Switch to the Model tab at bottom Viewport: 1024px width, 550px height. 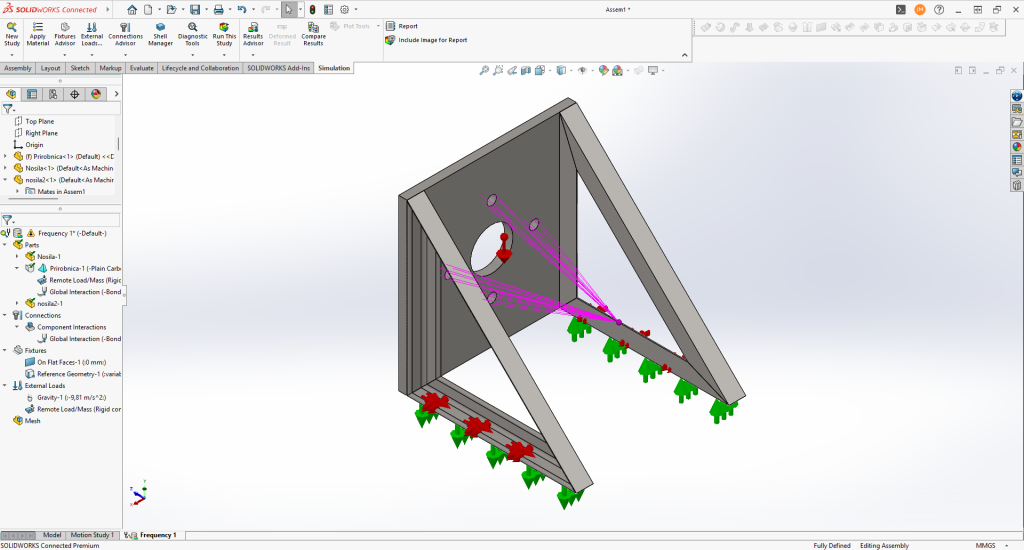click(52, 535)
